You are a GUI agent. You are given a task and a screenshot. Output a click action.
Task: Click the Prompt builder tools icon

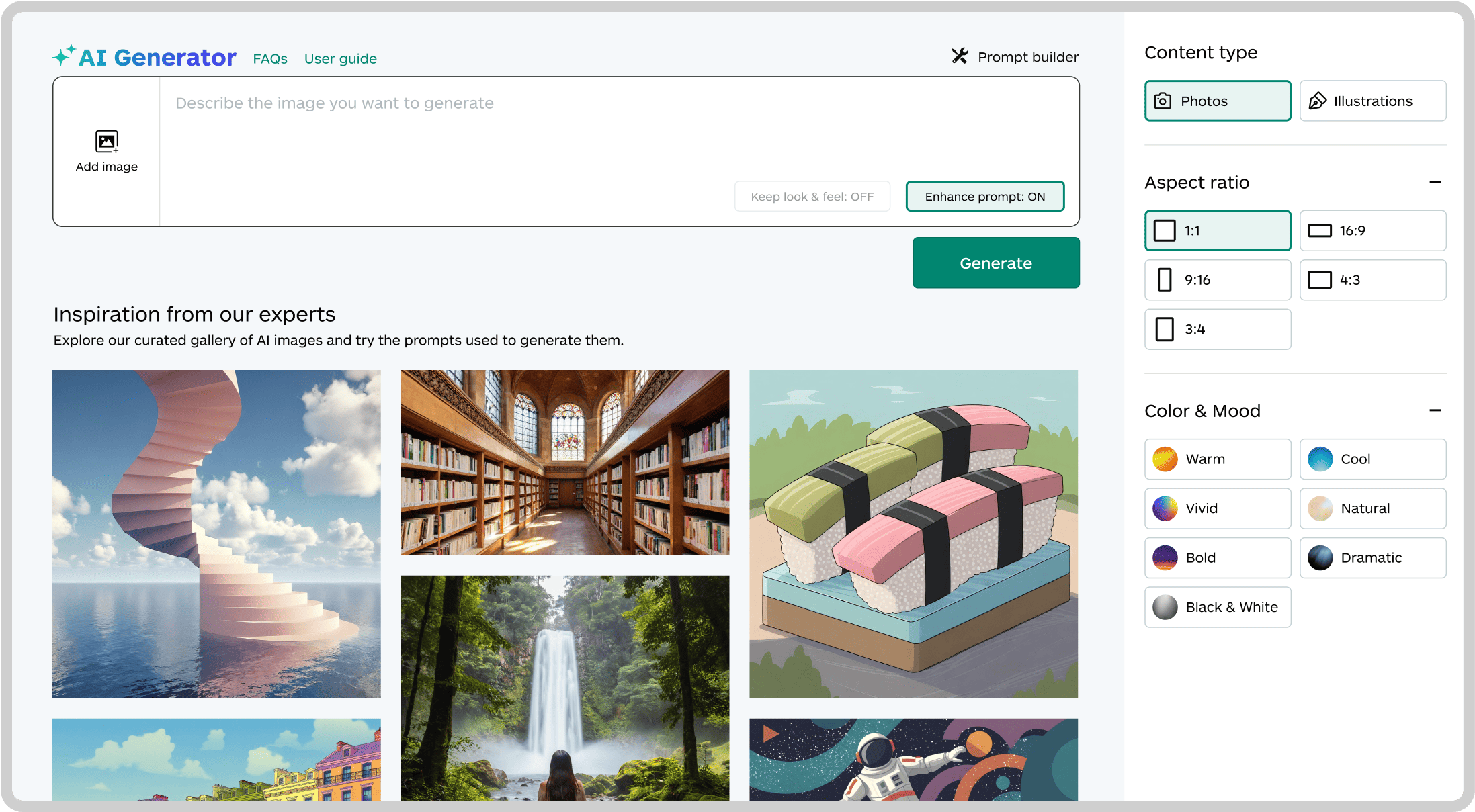960,56
